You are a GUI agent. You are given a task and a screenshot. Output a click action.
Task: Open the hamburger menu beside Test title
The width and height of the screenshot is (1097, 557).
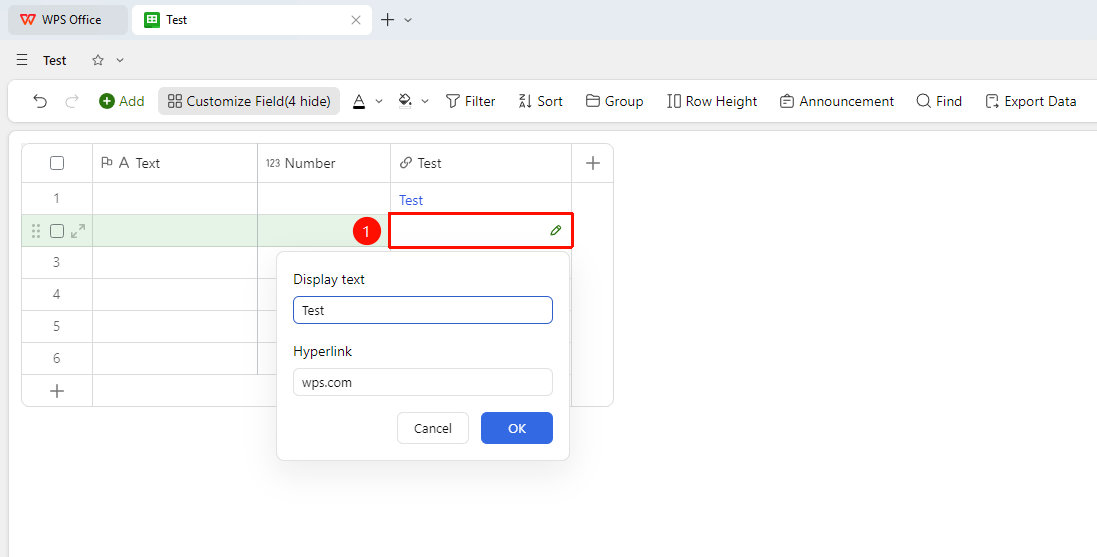pyautogui.click(x=22, y=60)
